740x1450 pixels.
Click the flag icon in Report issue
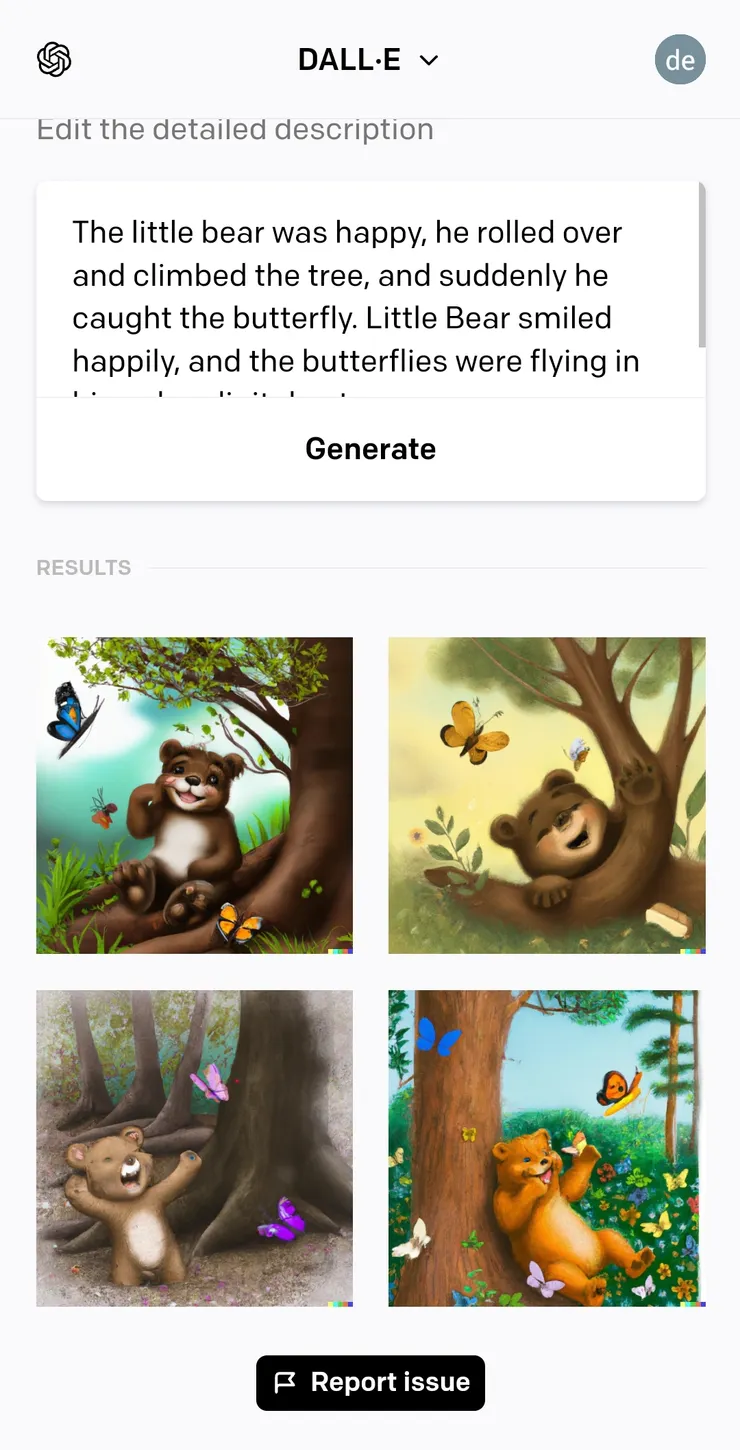285,1382
